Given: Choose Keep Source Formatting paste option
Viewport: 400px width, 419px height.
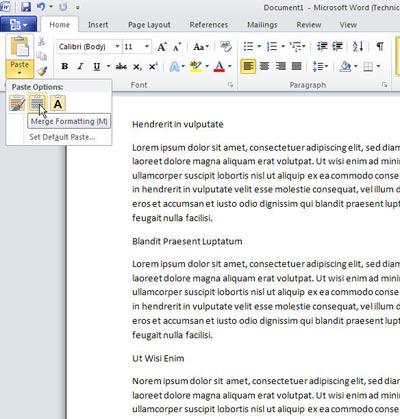Looking at the screenshot, I should (x=17, y=103).
